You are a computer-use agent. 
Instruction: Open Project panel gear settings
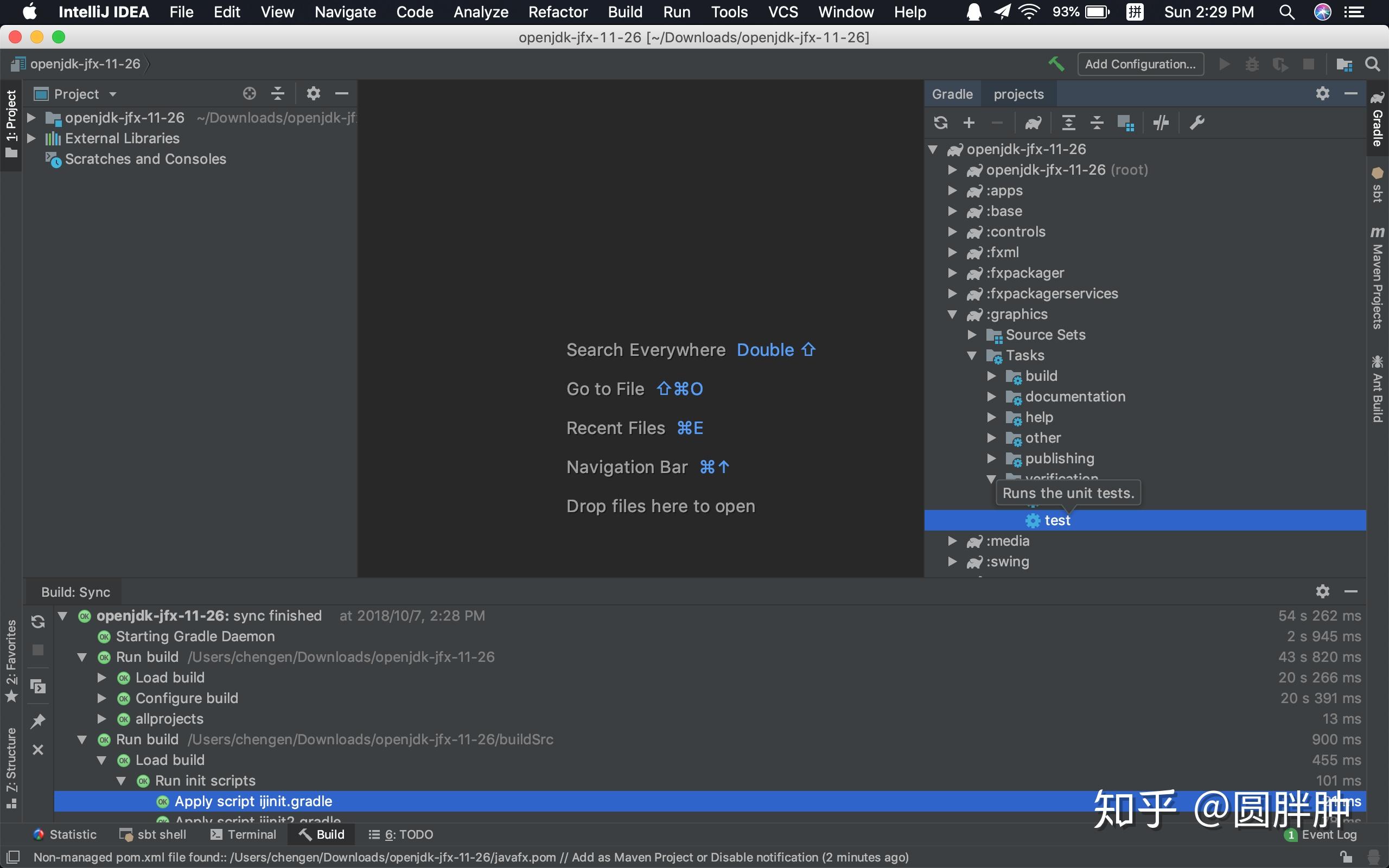tap(314, 93)
